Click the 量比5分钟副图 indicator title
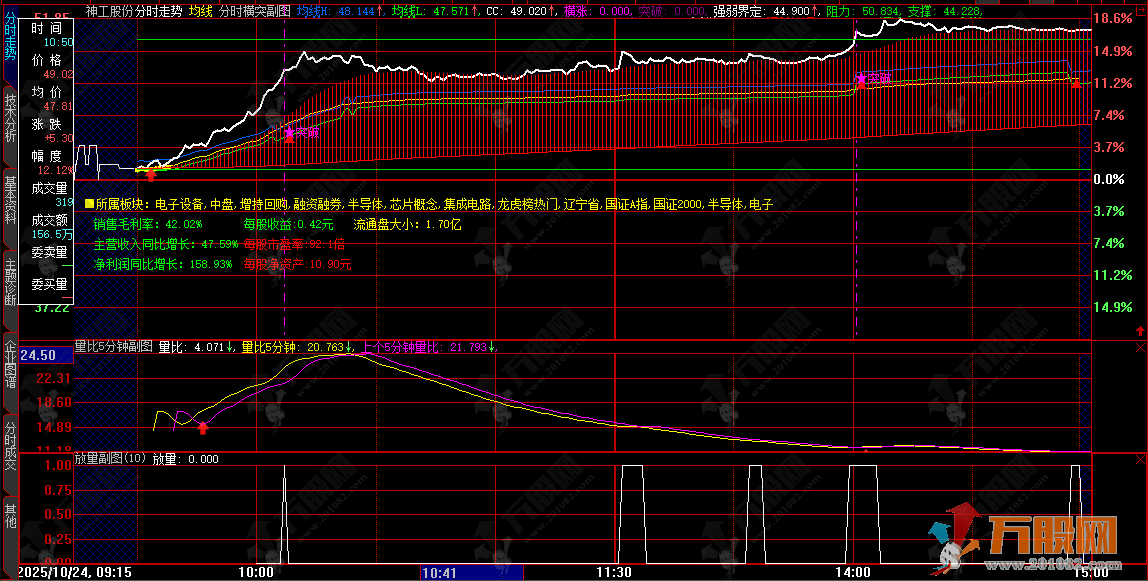Screen dimensions: 1148x581 114,347
